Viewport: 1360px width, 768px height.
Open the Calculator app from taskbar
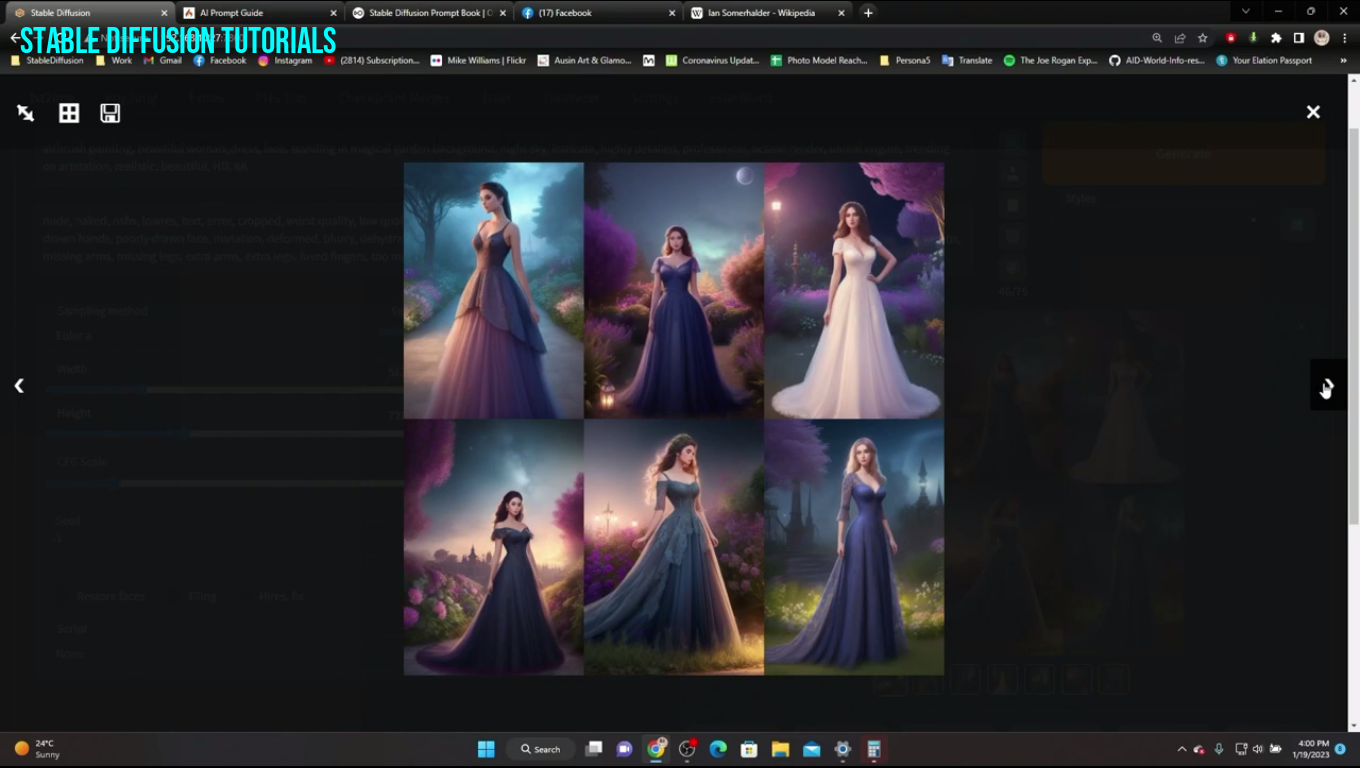874,749
